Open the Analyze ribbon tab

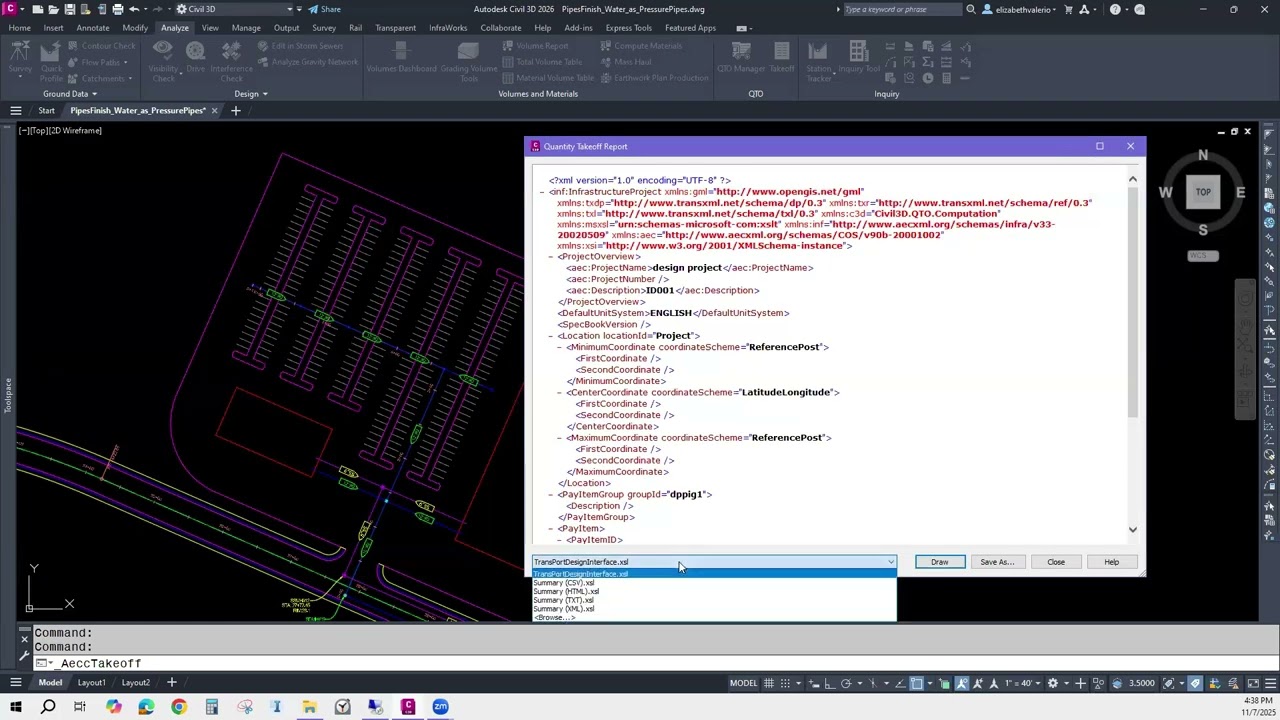point(175,28)
